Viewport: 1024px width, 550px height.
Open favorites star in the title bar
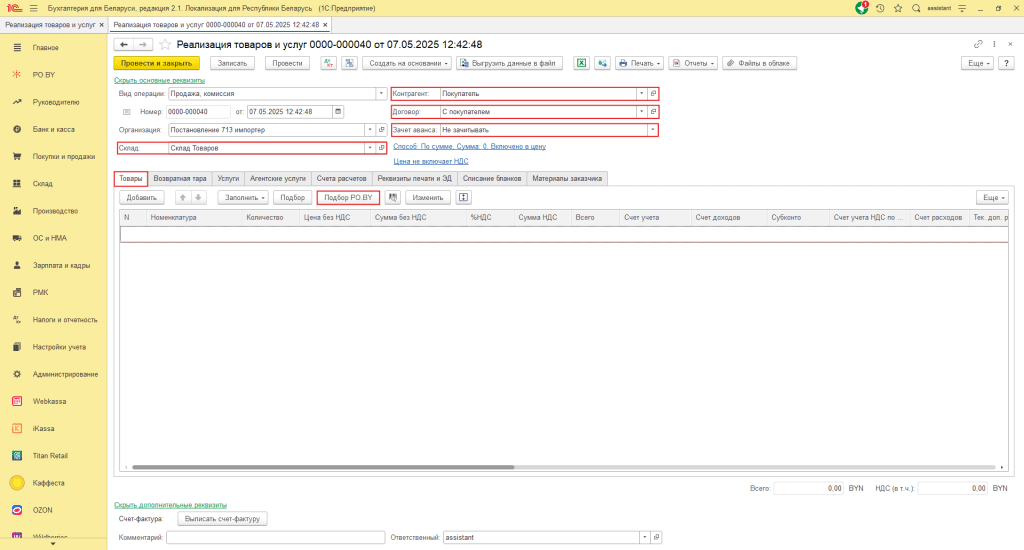point(898,8)
